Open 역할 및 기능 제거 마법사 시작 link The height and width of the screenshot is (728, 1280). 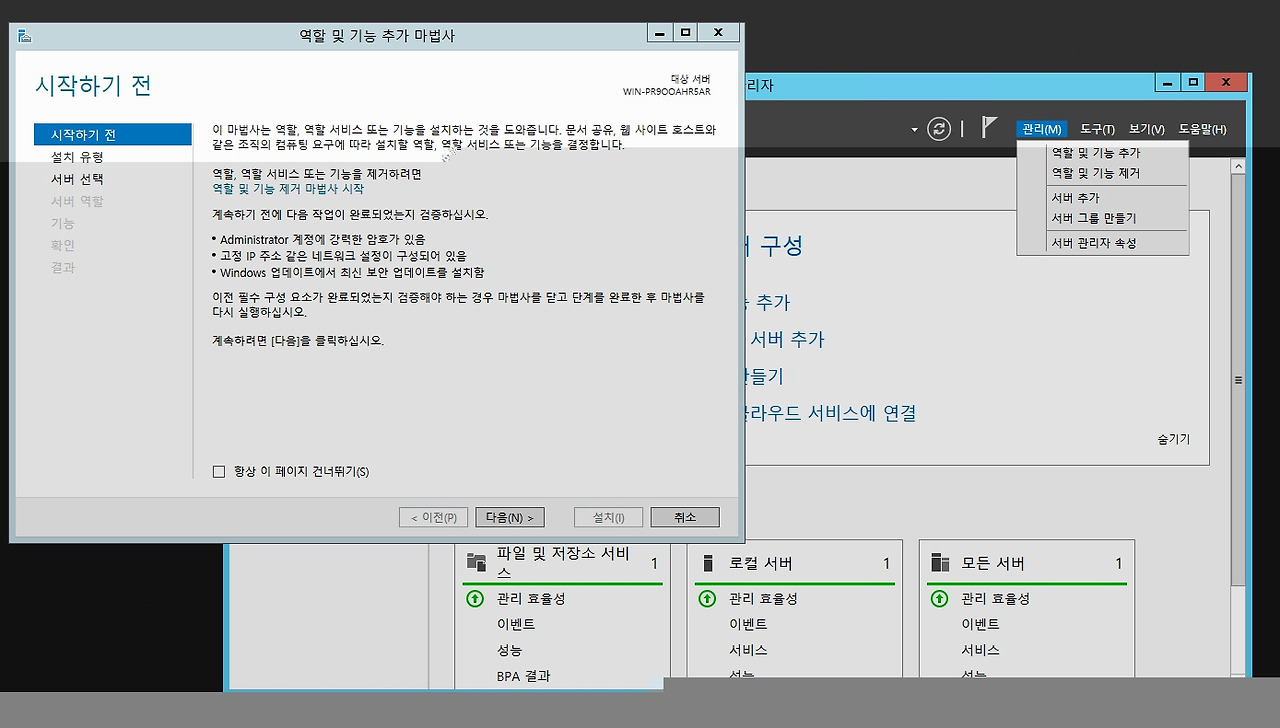pos(288,188)
